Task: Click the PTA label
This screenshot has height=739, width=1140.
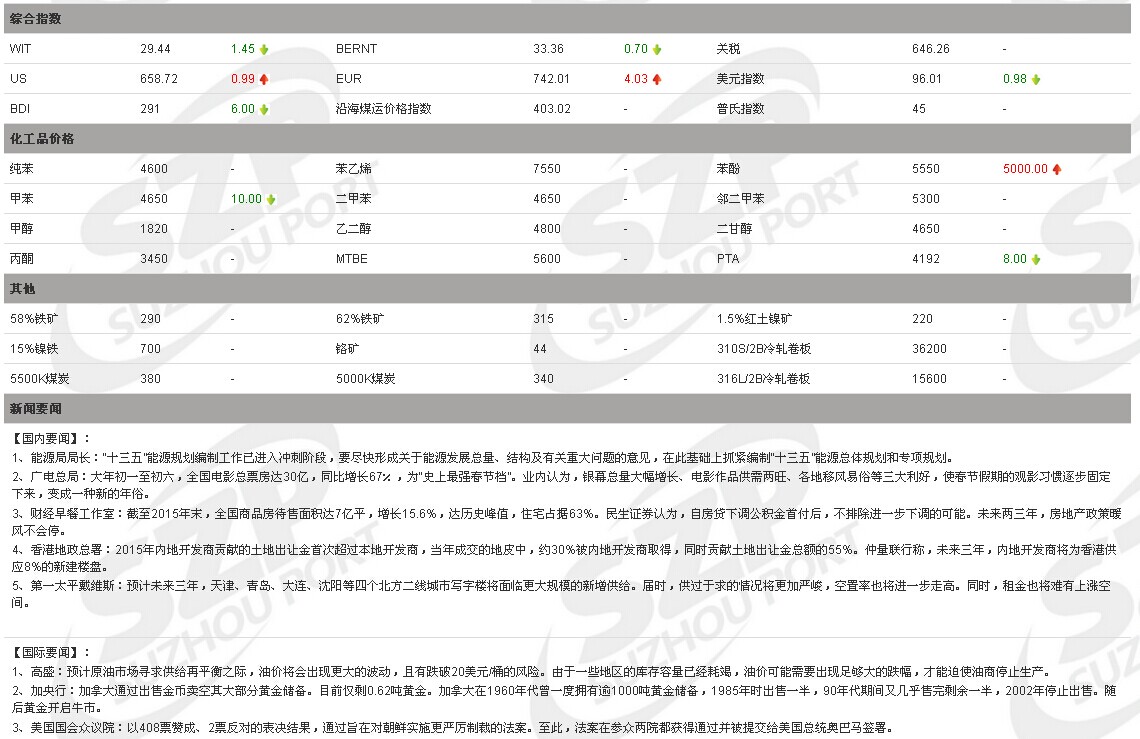Action: pyautogui.click(x=727, y=258)
